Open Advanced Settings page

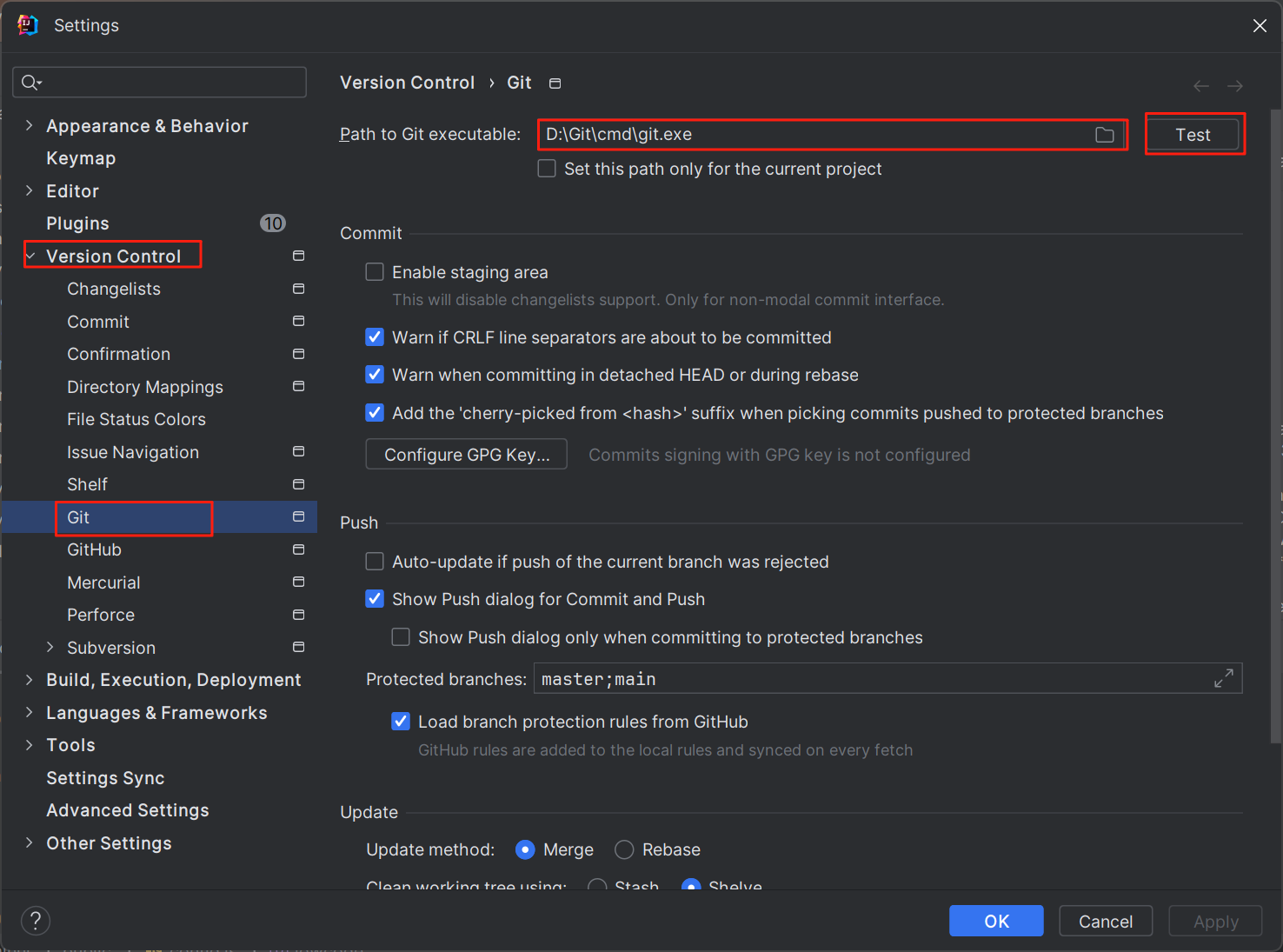click(x=128, y=810)
